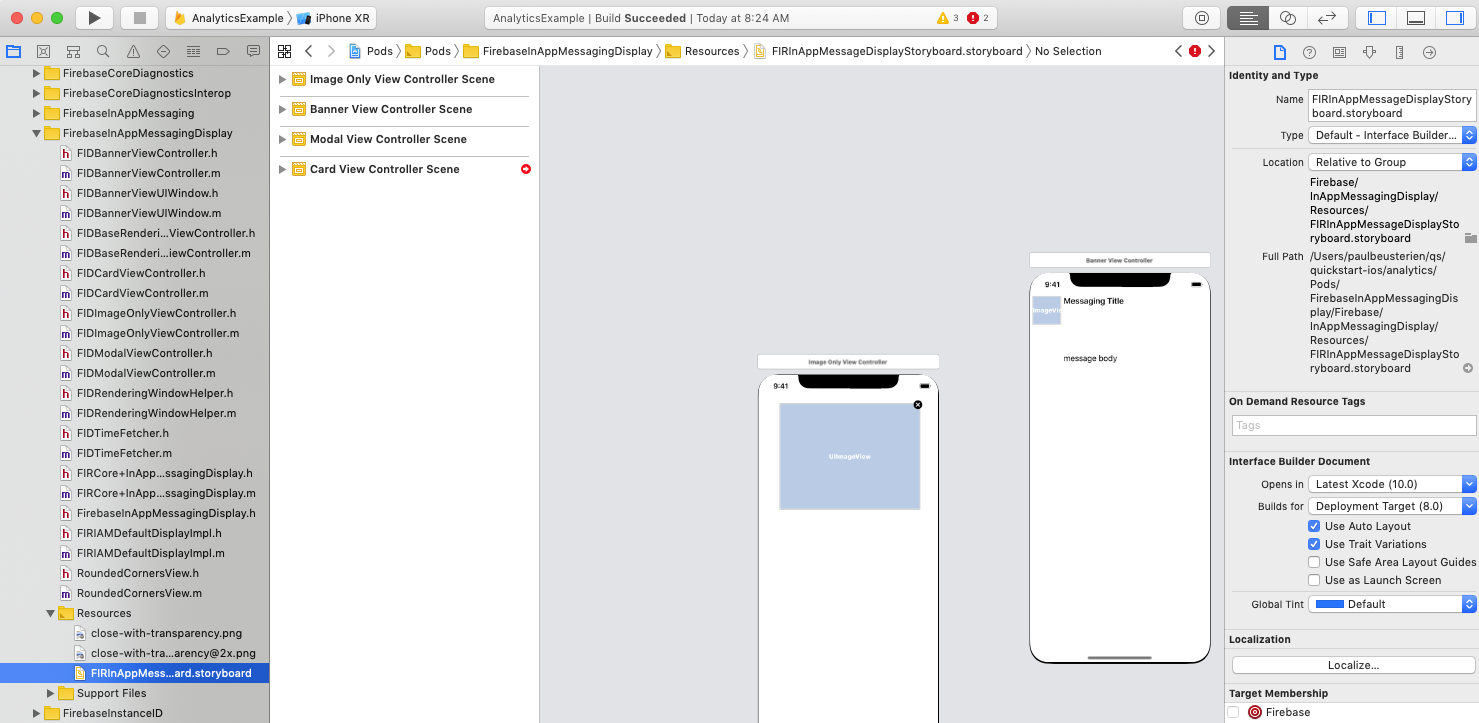Enable Use as Launch Screen

(1314, 580)
